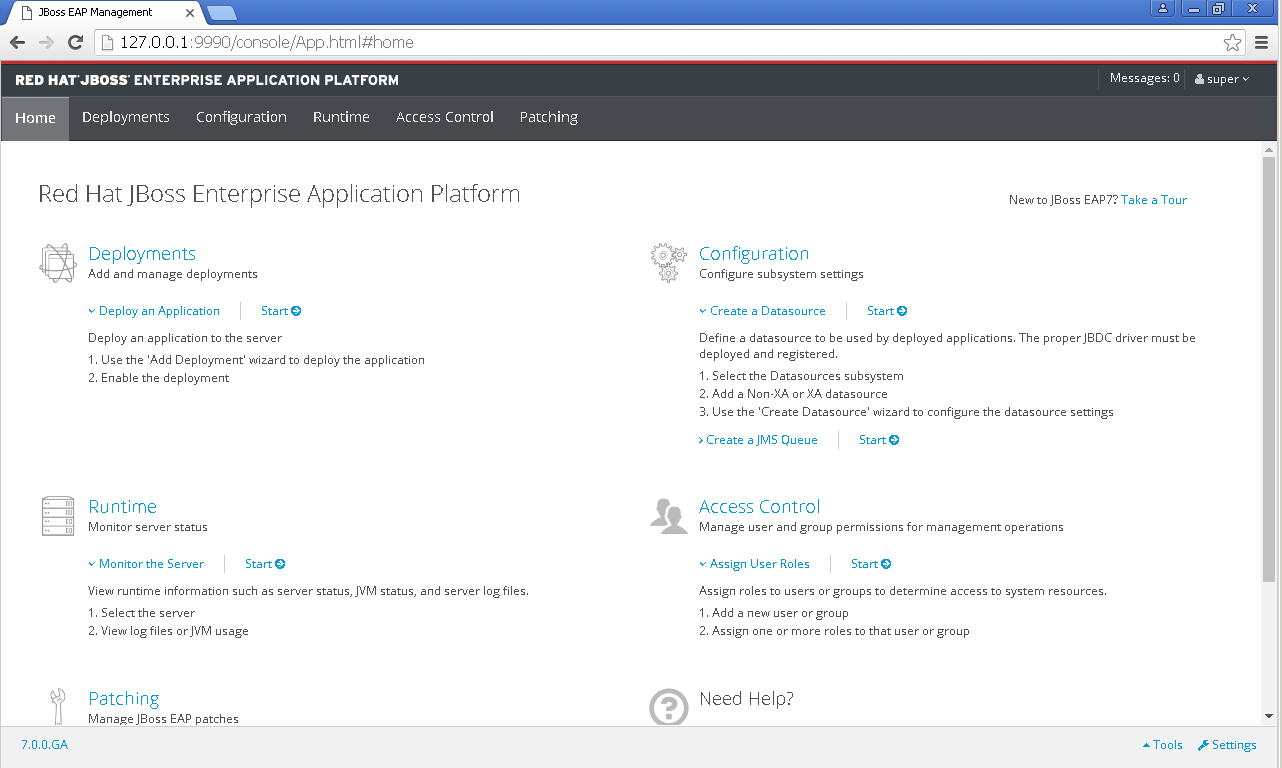Click the Messages: 0 indicator

(1144, 78)
